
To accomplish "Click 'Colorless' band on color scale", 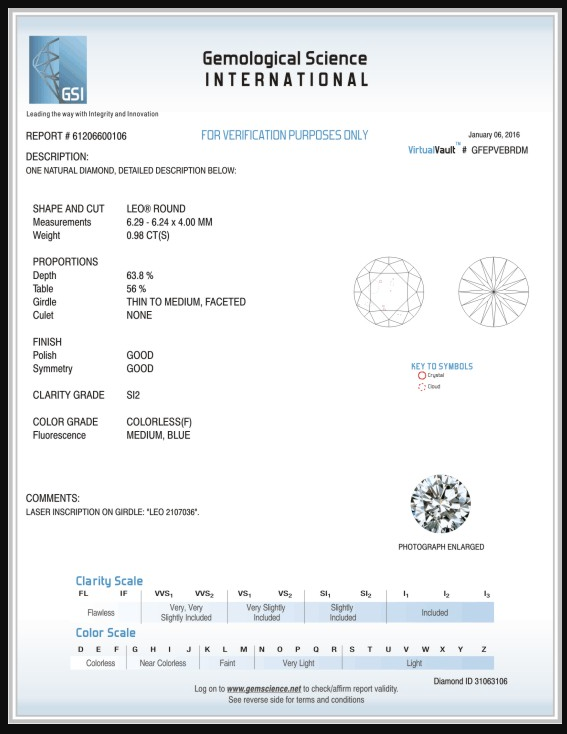I will (100, 663).
